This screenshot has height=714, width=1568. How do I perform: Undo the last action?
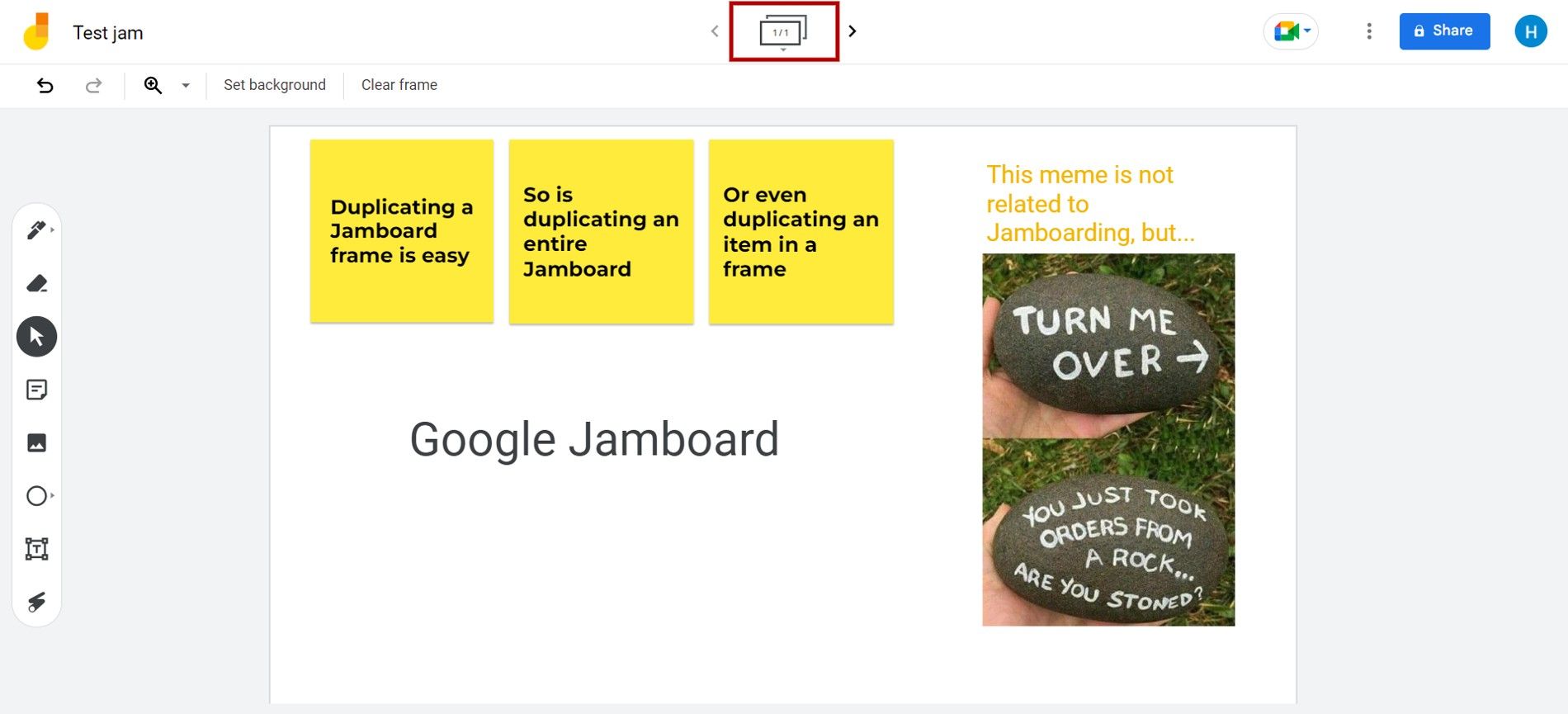point(45,85)
